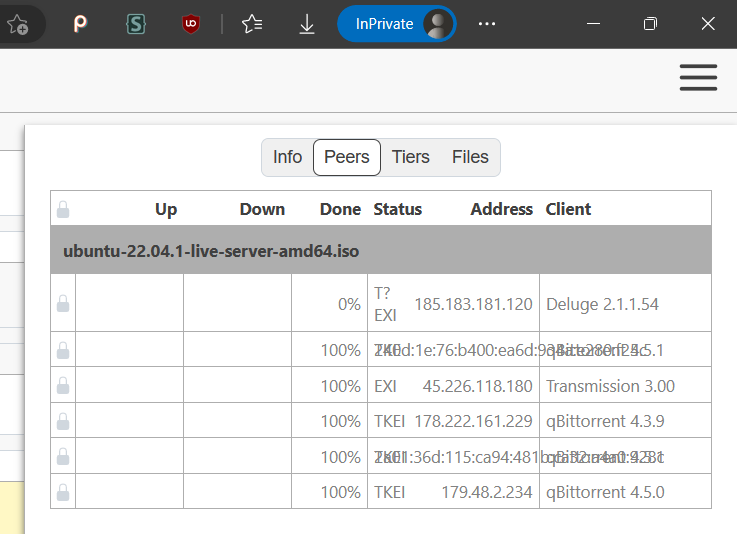Click the 0% done value for Deluge peer
Viewport: 737px width, 534px height.
[x=349, y=304]
